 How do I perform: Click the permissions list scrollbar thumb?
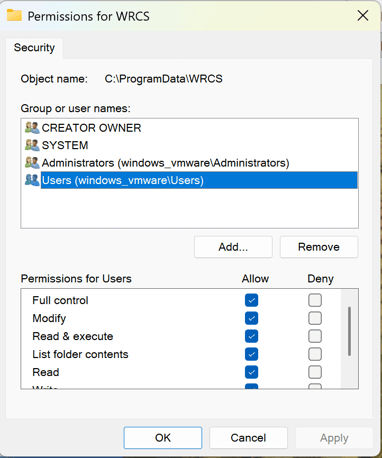point(349,331)
